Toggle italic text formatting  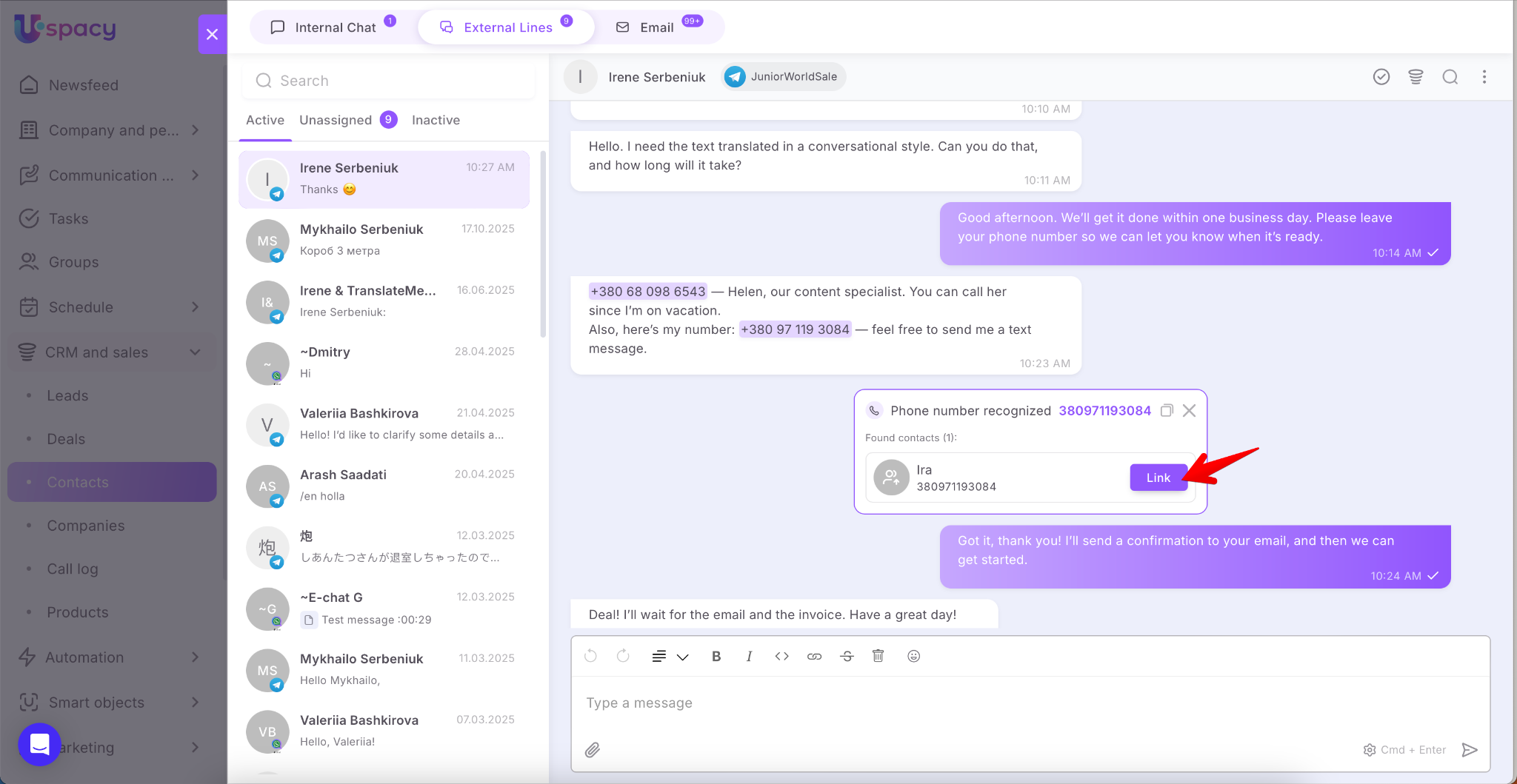(749, 656)
